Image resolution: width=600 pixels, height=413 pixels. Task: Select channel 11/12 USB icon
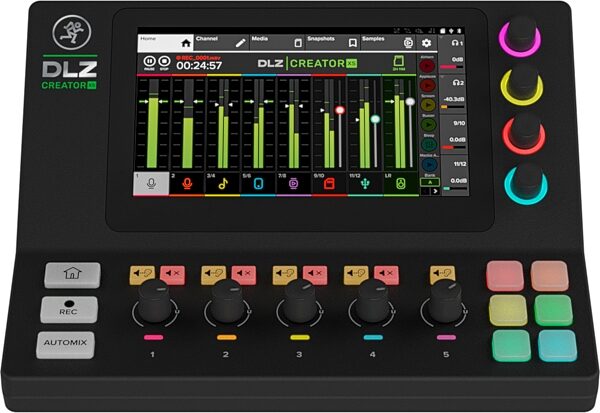[365, 184]
